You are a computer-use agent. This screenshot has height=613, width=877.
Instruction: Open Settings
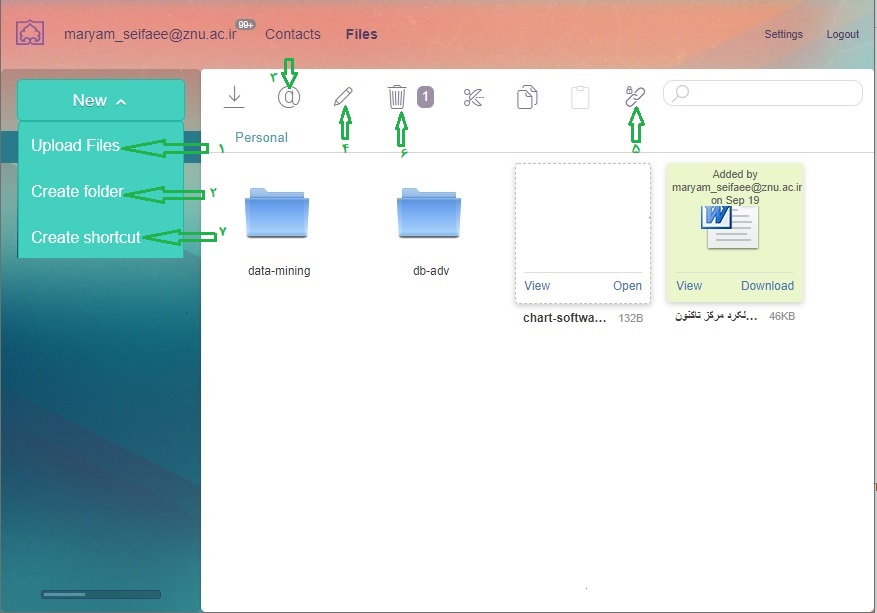[x=783, y=34]
